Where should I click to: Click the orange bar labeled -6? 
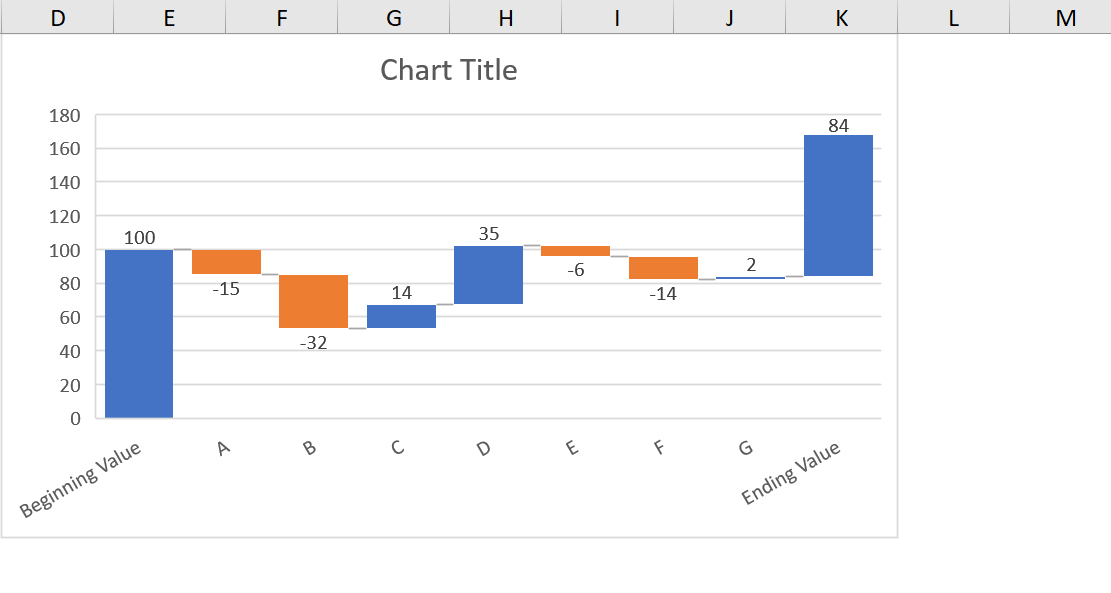pos(575,251)
